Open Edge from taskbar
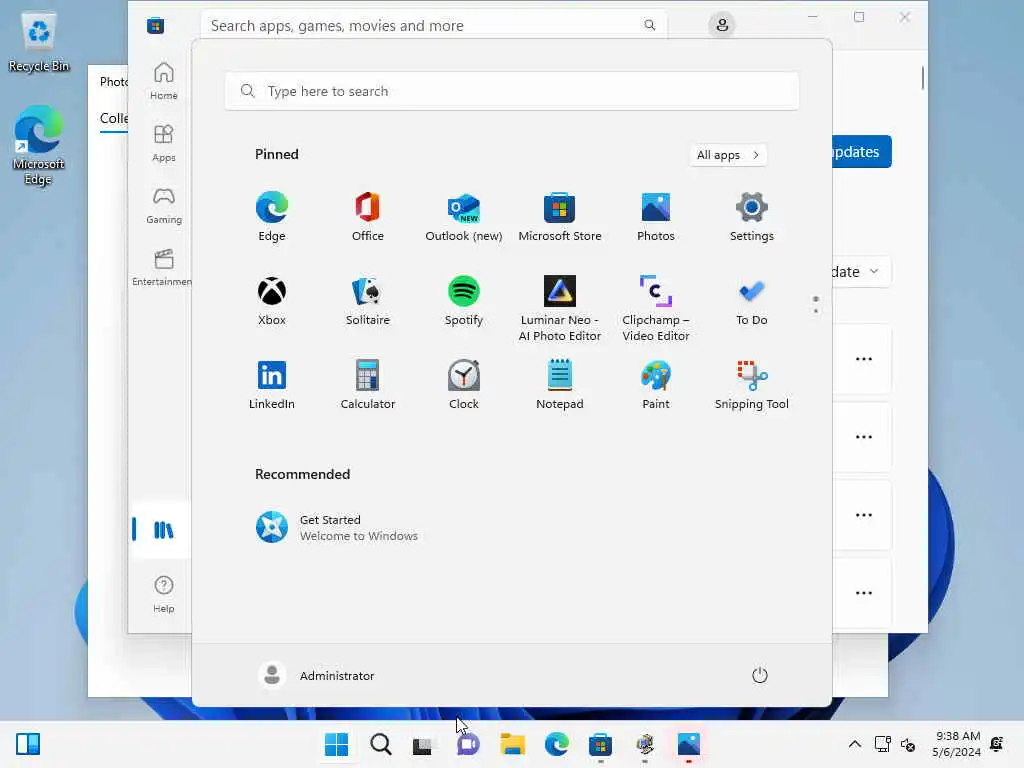Screen dimensions: 1024x768 (x=556, y=744)
